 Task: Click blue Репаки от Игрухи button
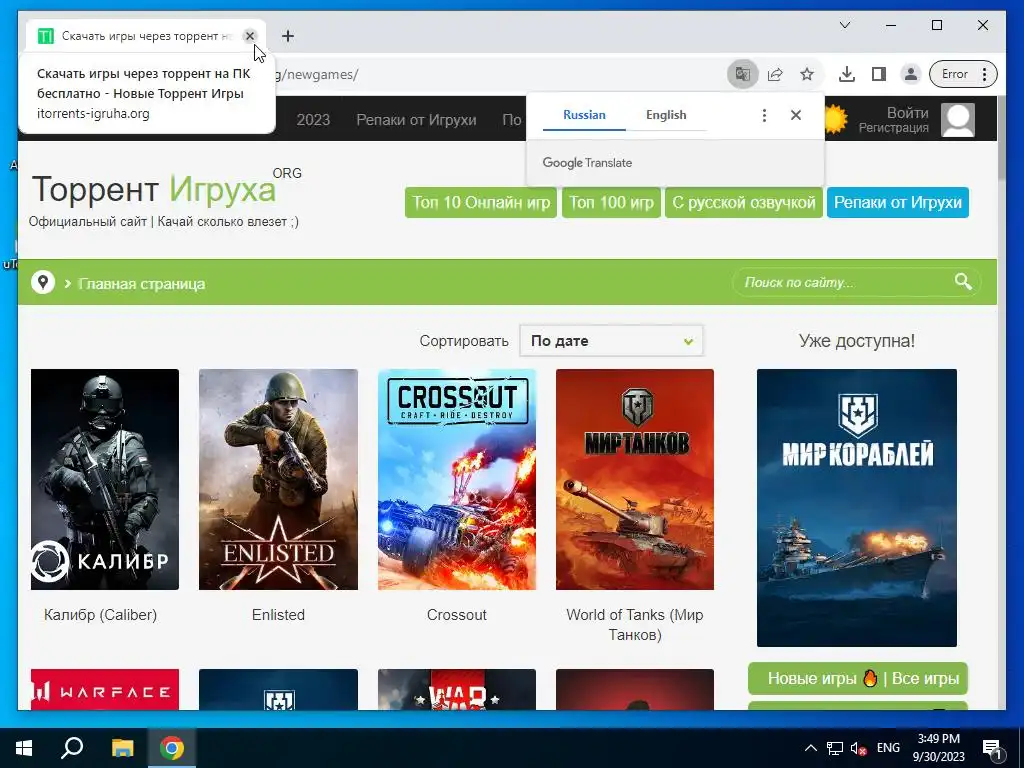pos(898,202)
